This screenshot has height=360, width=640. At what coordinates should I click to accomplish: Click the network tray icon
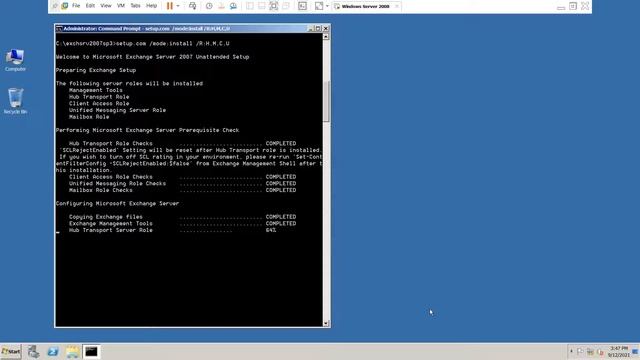(590, 351)
